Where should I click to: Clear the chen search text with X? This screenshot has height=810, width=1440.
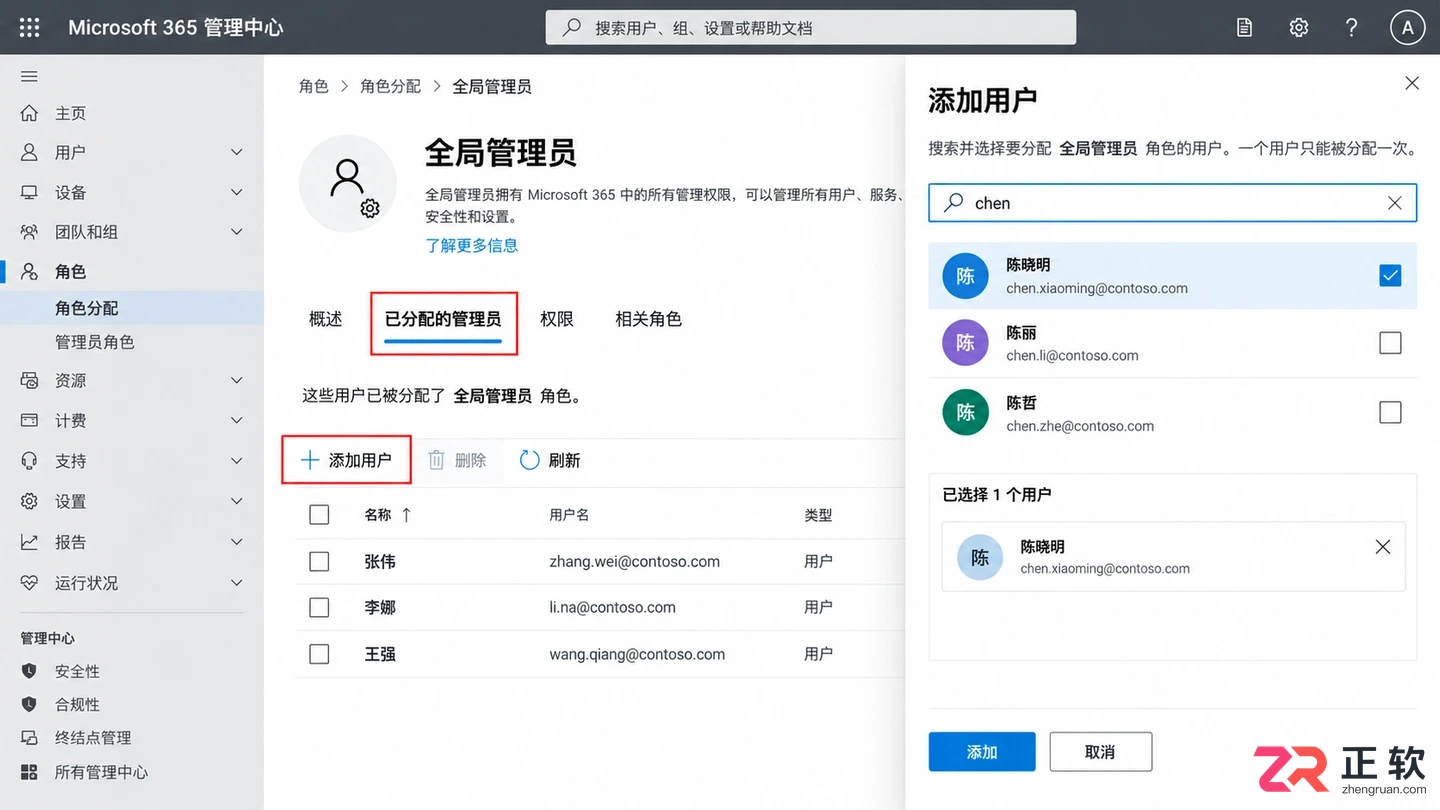pos(1395,203)
